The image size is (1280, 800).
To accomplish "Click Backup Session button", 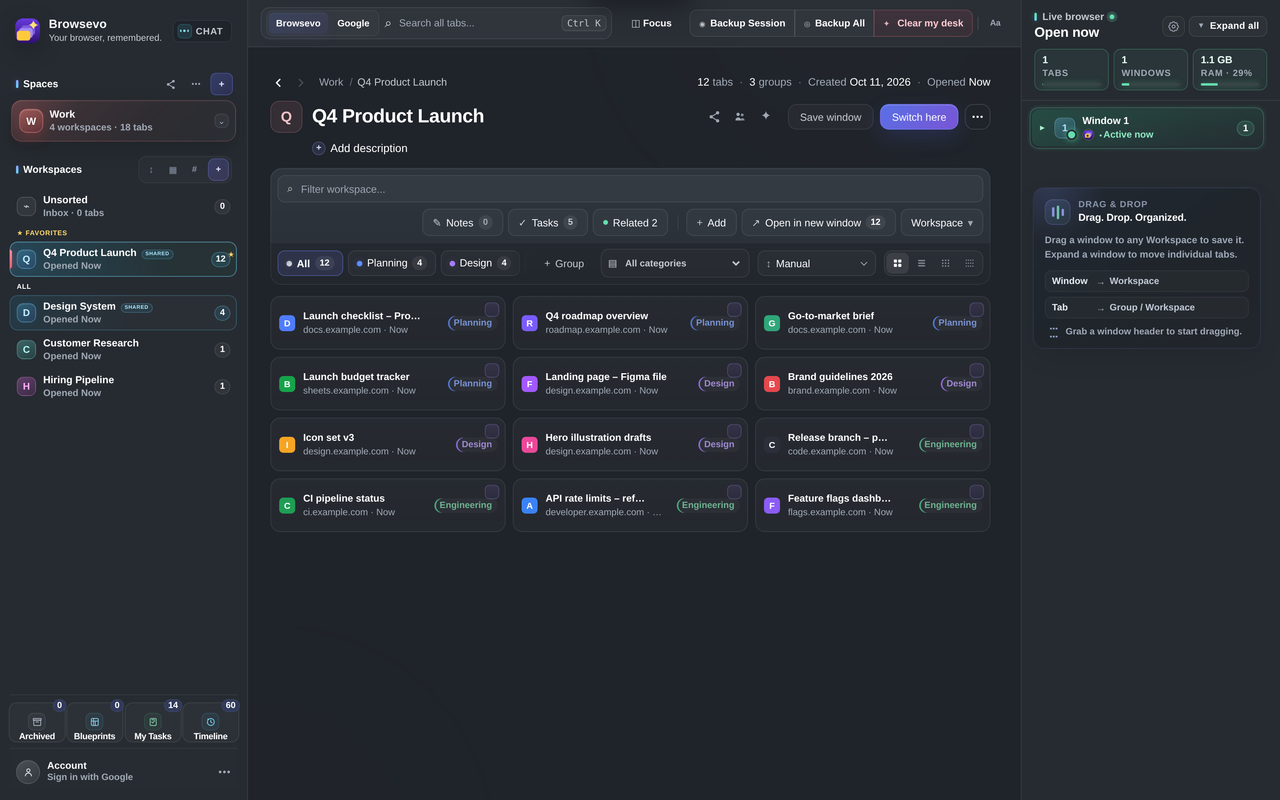I will 742,23.
